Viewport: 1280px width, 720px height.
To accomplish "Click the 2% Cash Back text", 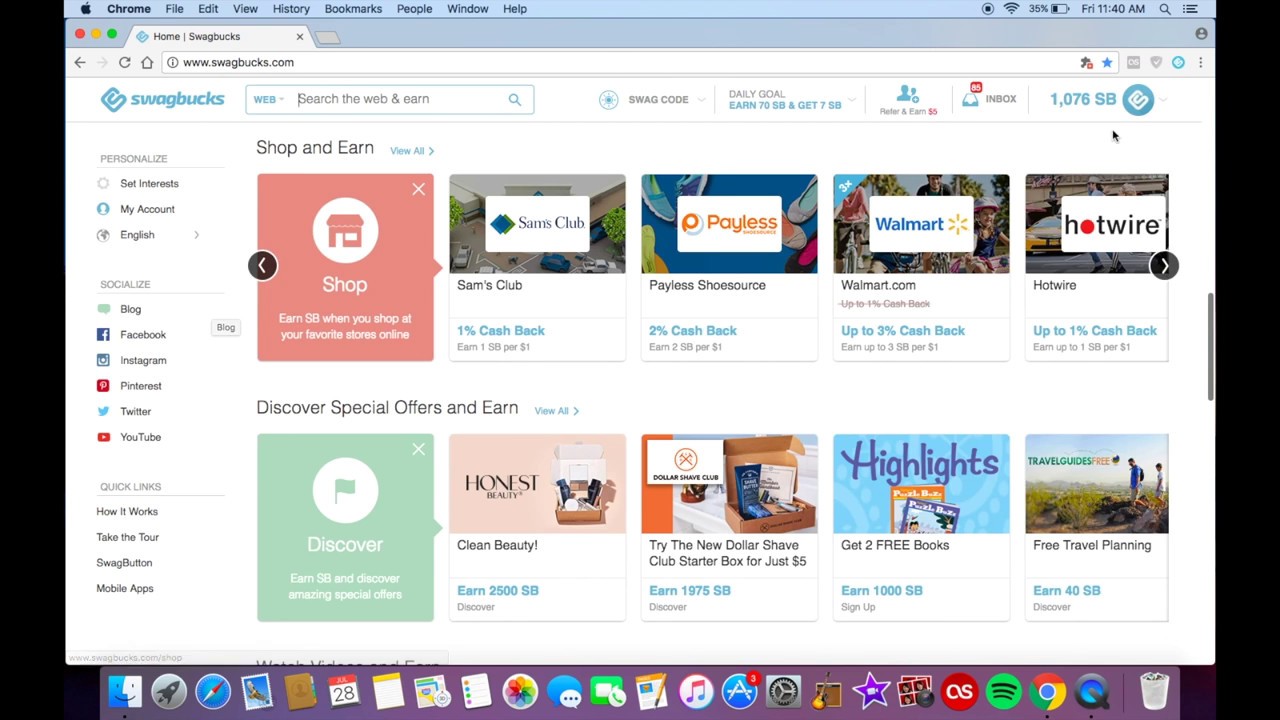I will pyautogui.click(x=693, y=331).
